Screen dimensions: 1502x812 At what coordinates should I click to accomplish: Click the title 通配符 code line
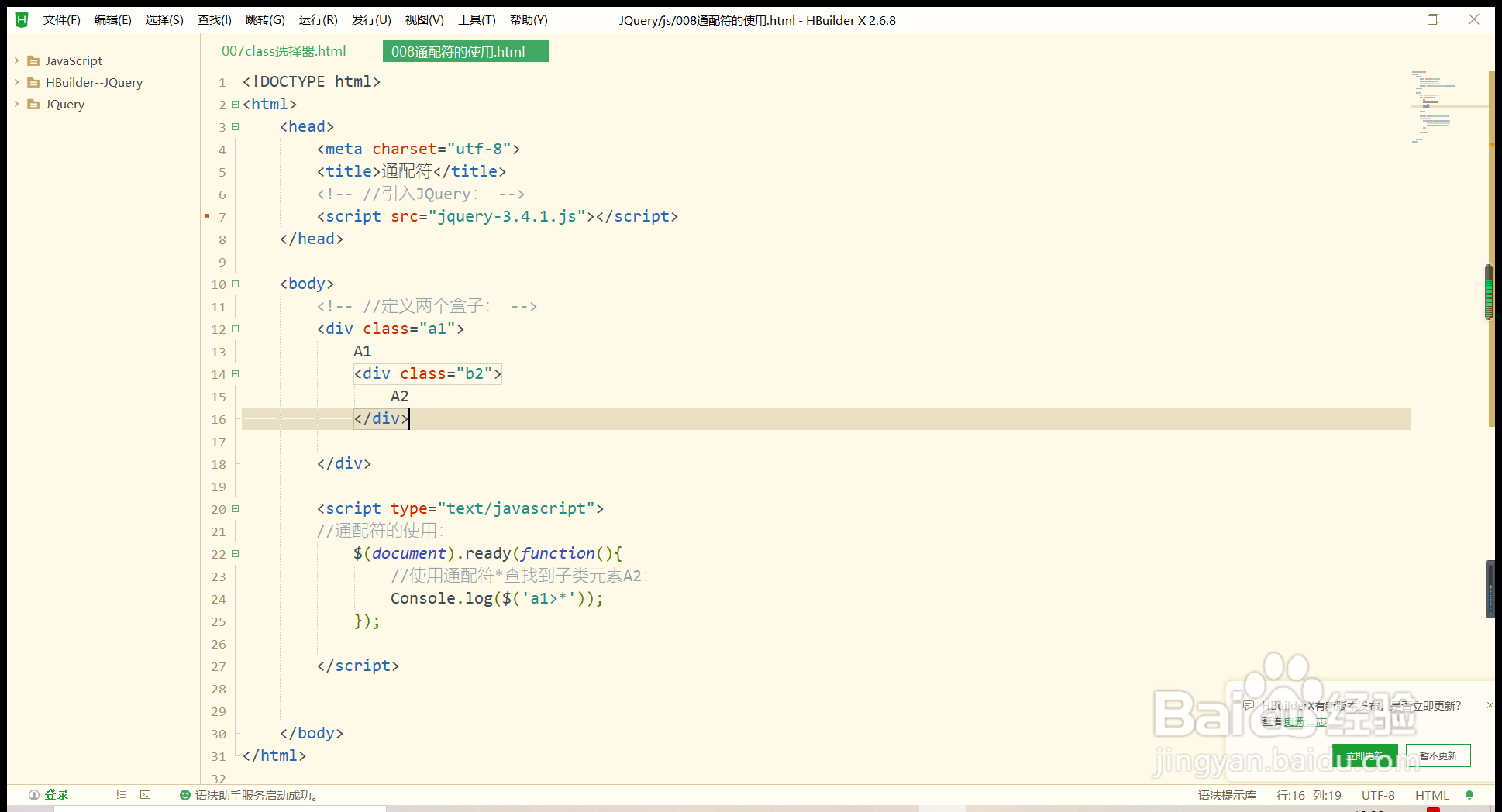point(412,171)
